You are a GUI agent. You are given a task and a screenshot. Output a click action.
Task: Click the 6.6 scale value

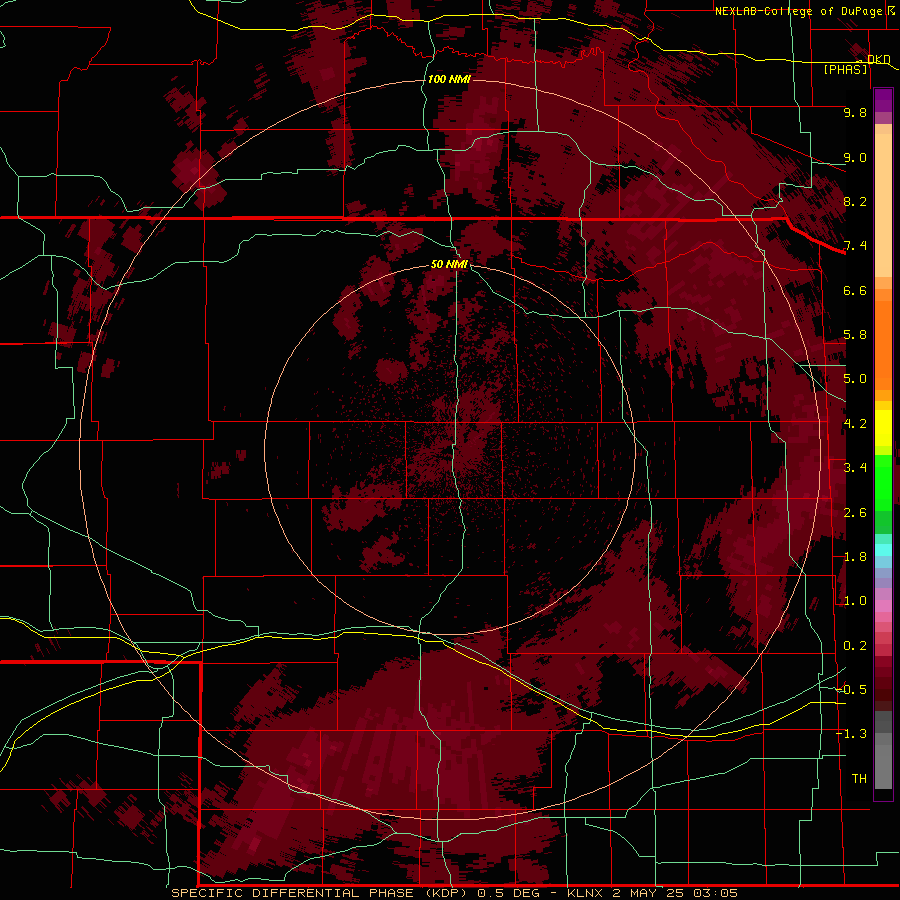[855, 290]
